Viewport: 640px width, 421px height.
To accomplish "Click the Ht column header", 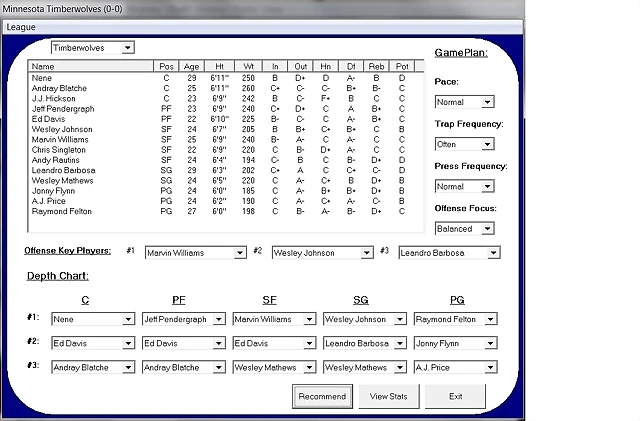I will pos(220,66).
